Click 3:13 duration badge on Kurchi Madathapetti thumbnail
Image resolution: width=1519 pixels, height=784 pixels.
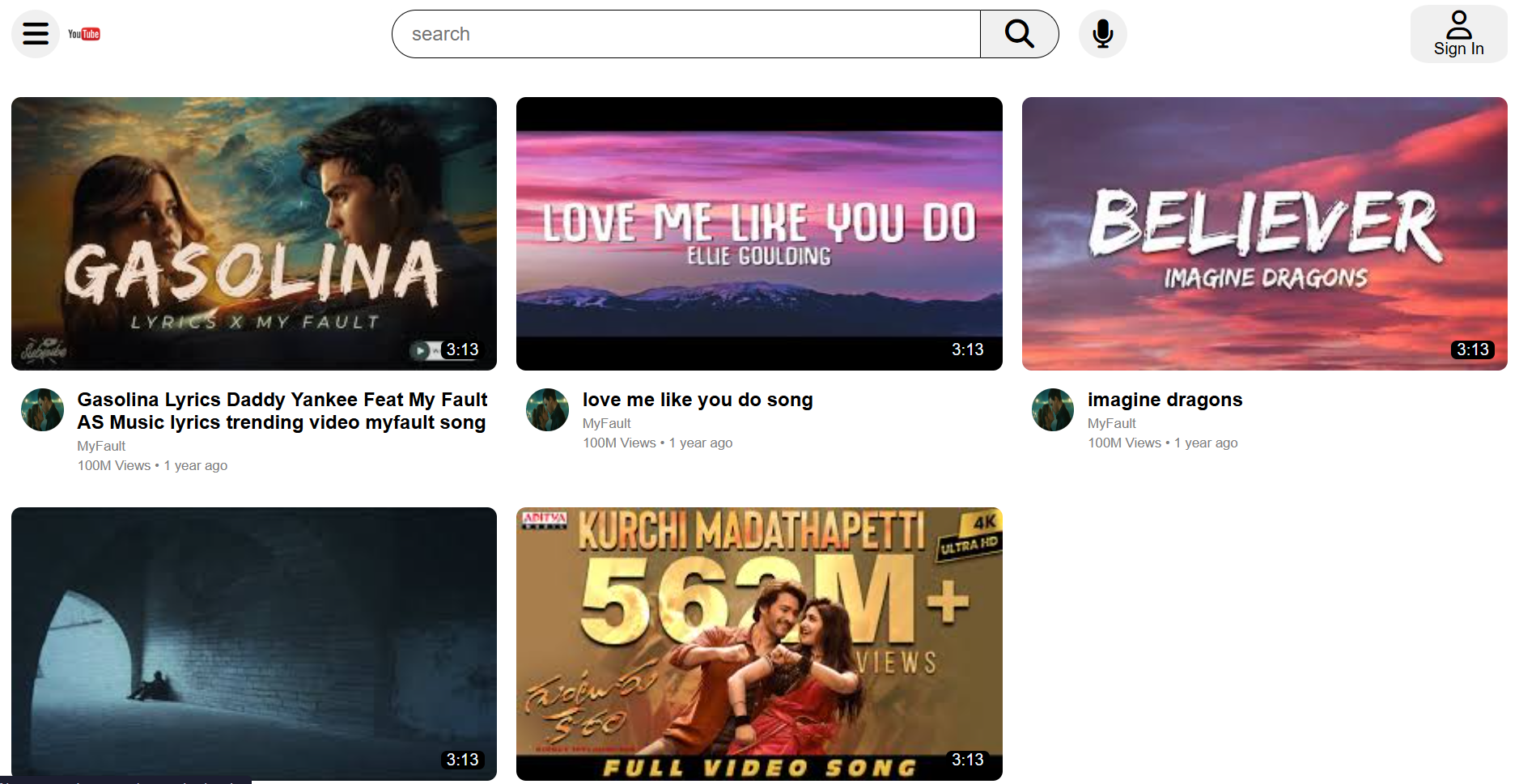(967, 760)
